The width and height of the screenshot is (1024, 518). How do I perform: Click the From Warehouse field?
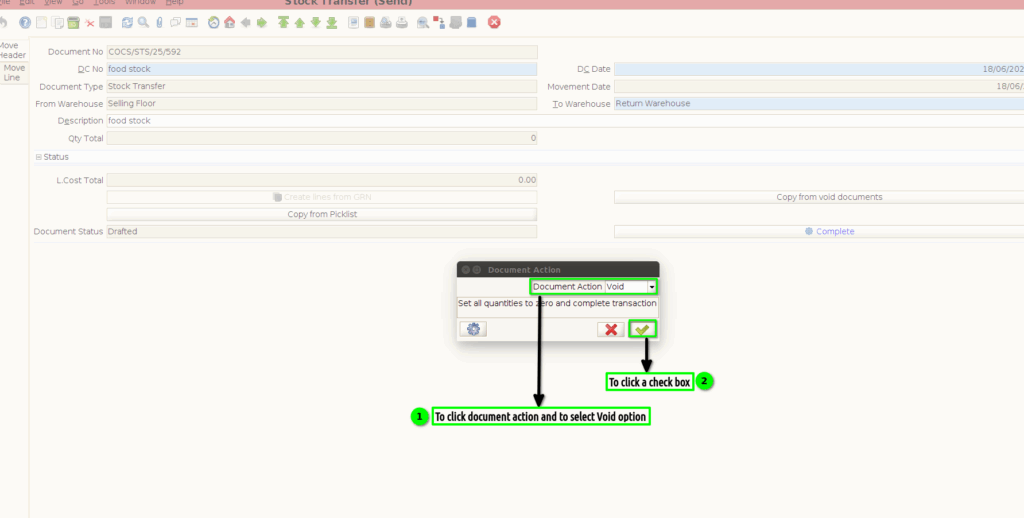(x=322, y=104)
